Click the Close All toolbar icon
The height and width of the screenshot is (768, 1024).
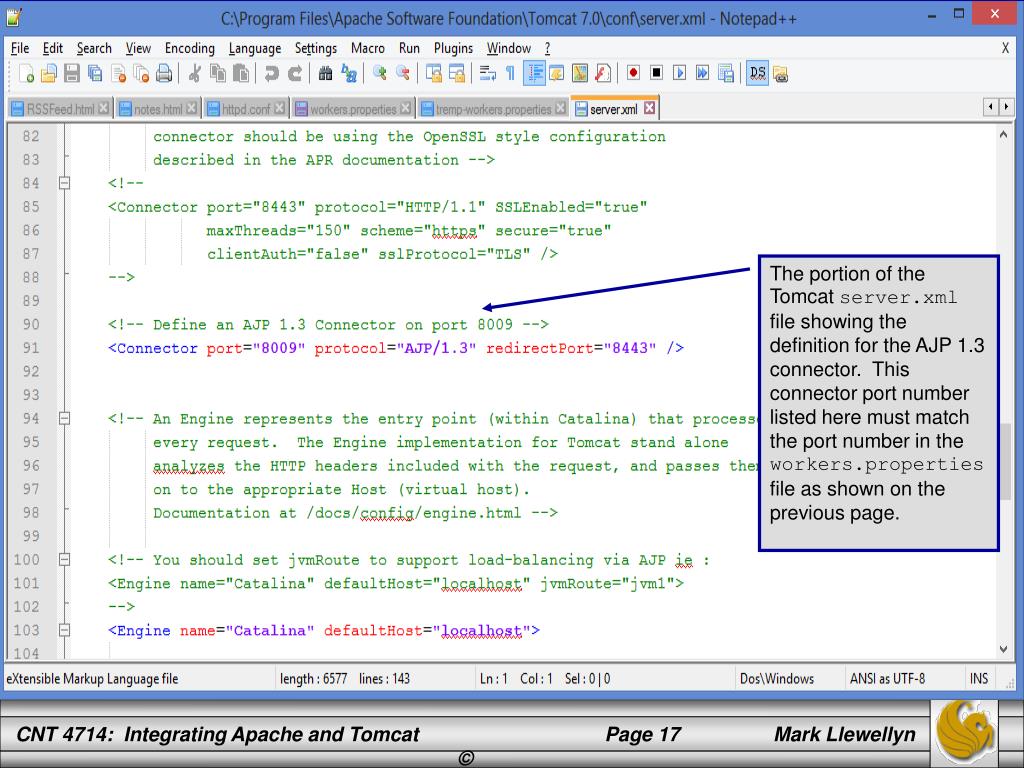141,73
